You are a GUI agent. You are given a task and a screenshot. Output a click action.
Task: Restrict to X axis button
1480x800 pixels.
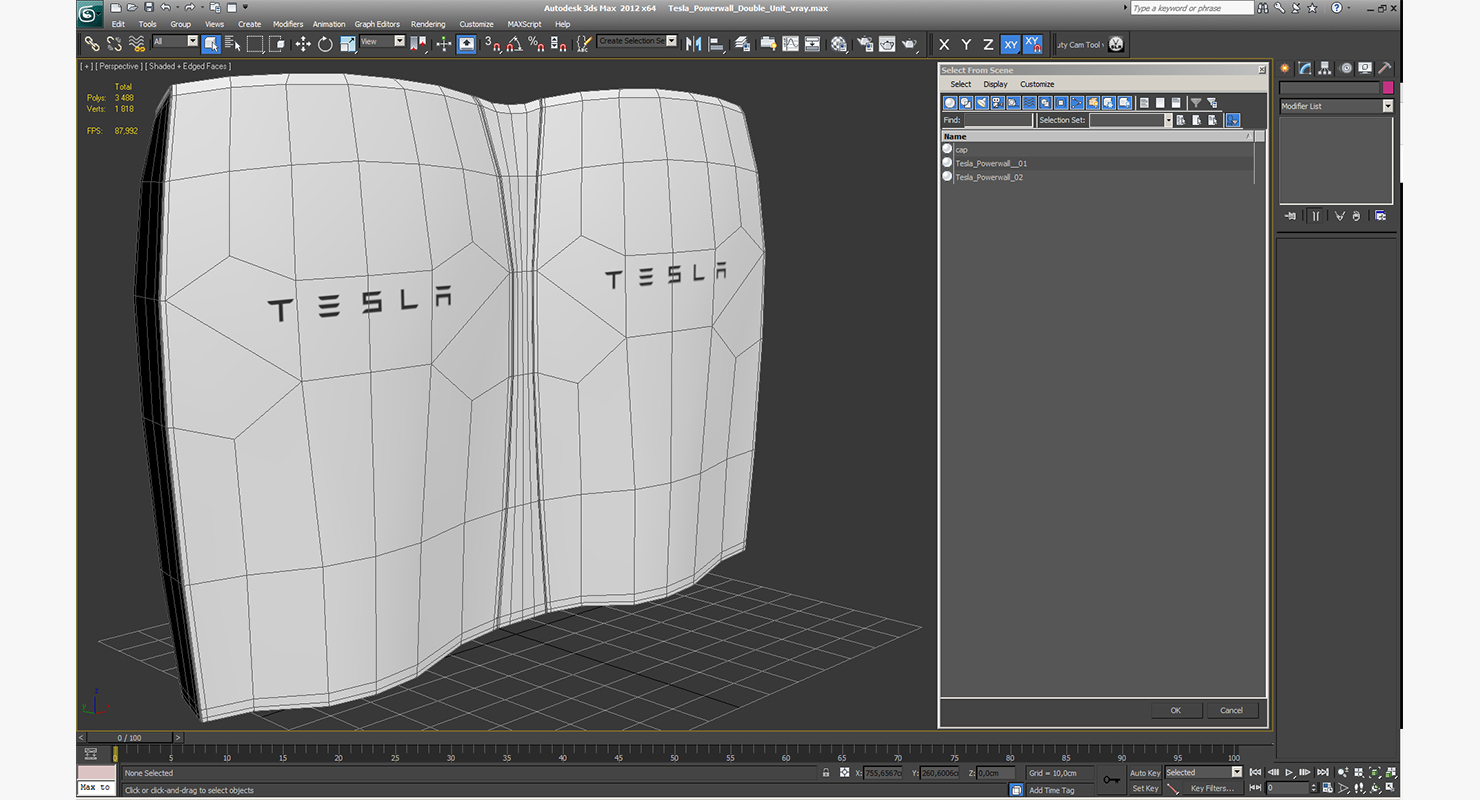tap(944, 44)
